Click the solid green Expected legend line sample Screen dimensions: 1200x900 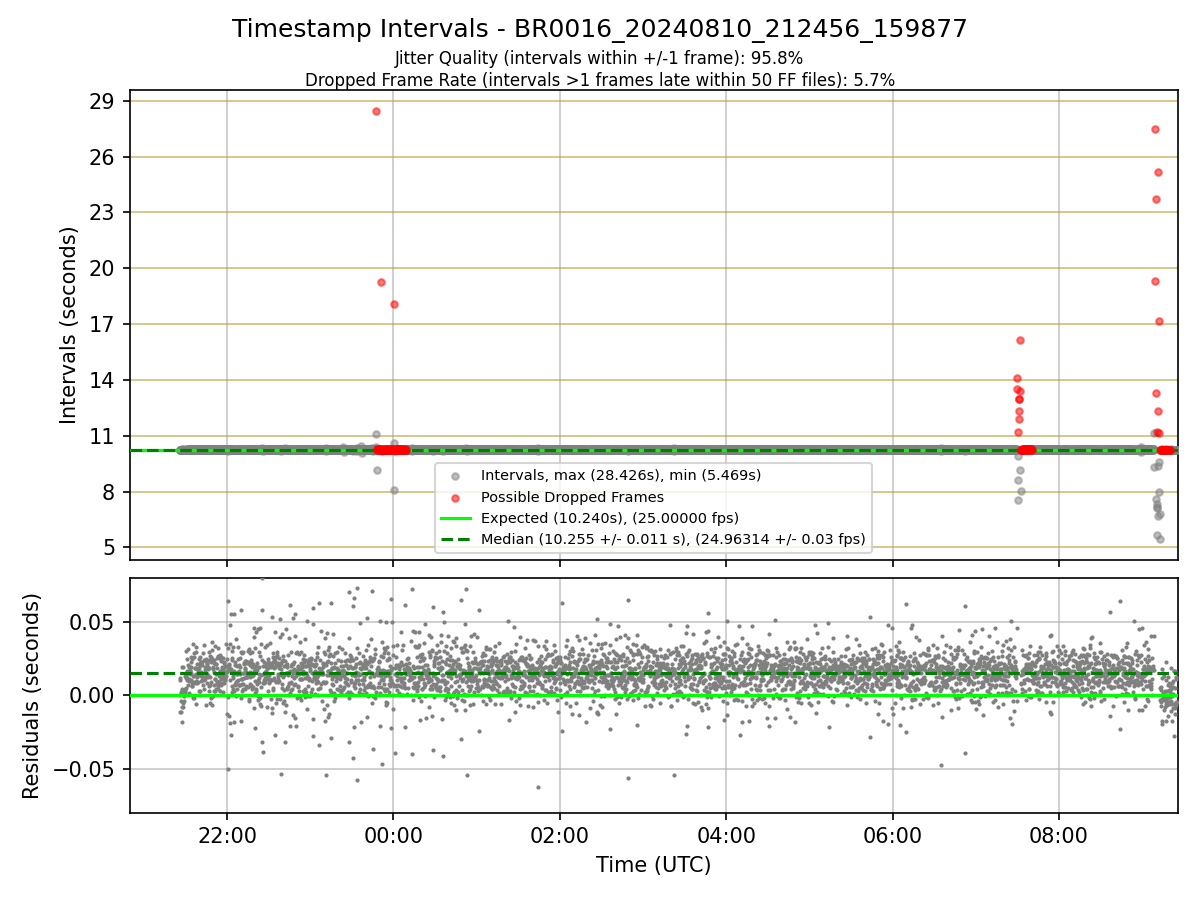click(456, 519)
